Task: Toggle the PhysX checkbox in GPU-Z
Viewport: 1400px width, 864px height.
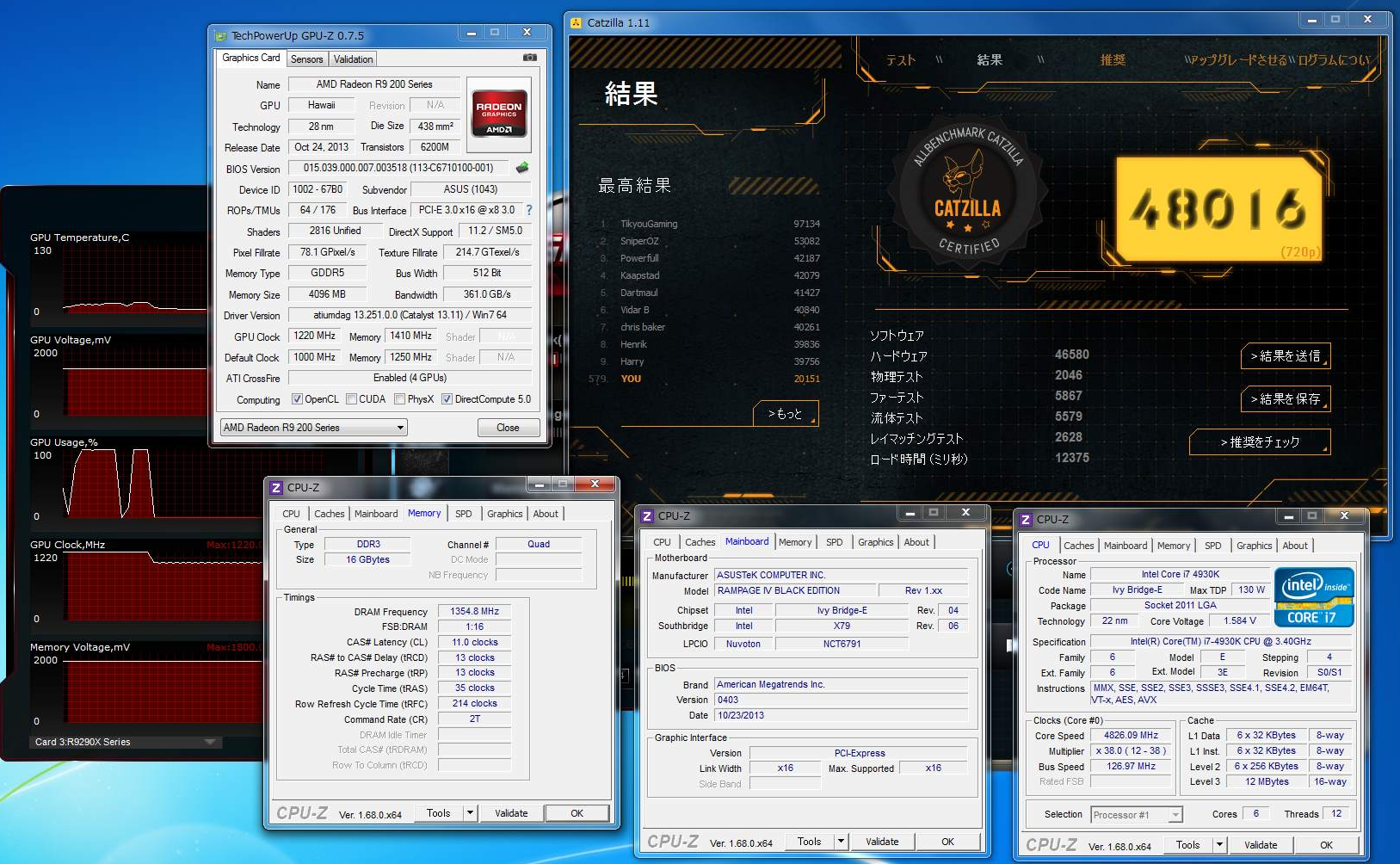Action: point(399,399)
